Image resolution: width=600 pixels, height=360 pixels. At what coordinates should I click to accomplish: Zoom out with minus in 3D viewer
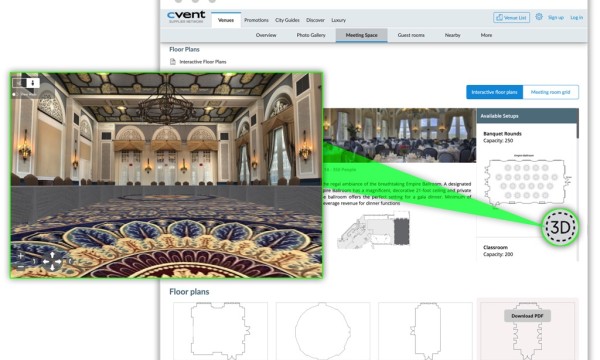(21, 267)
